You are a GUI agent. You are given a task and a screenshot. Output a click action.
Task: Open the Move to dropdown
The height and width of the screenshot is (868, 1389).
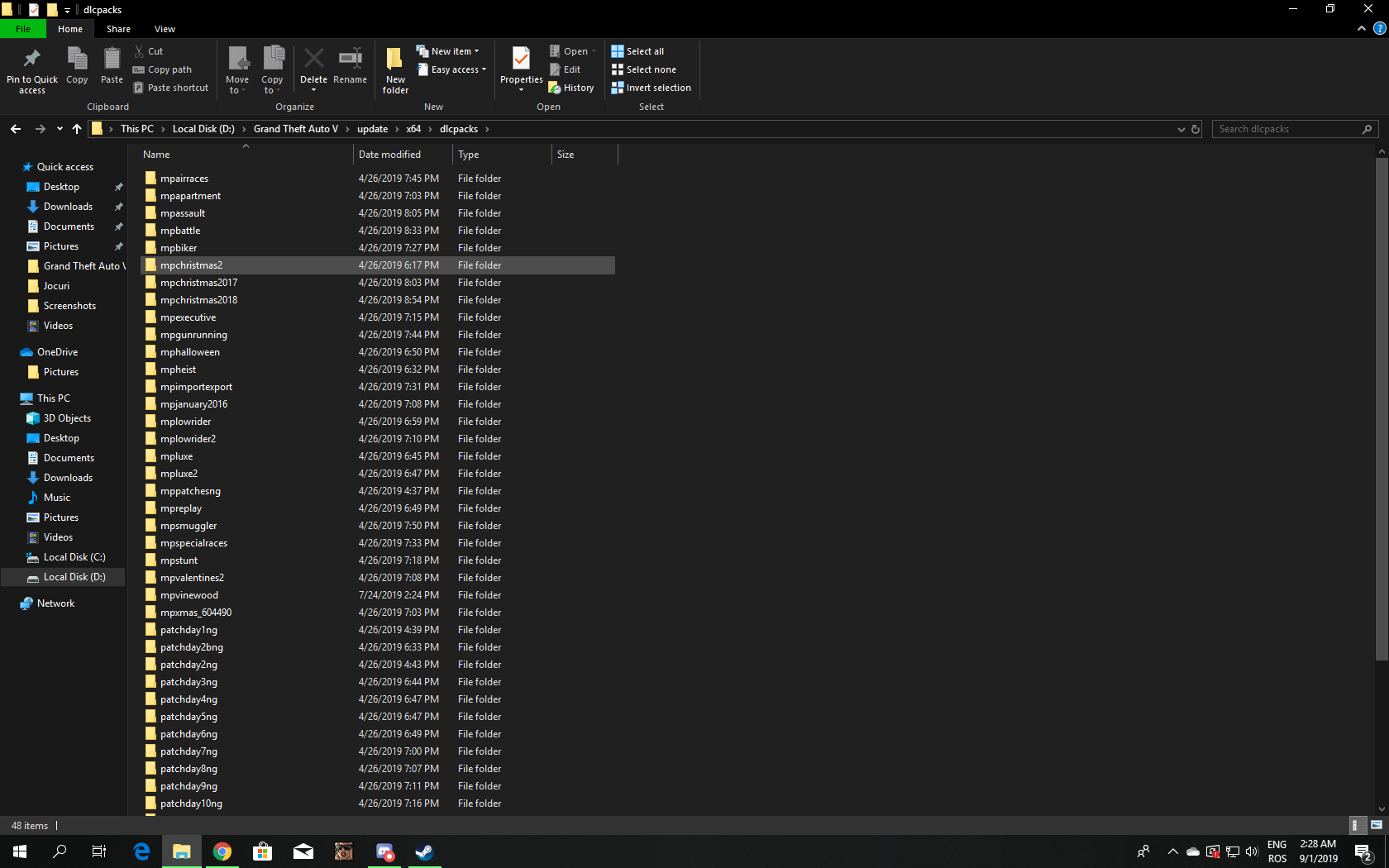[237, 69]
